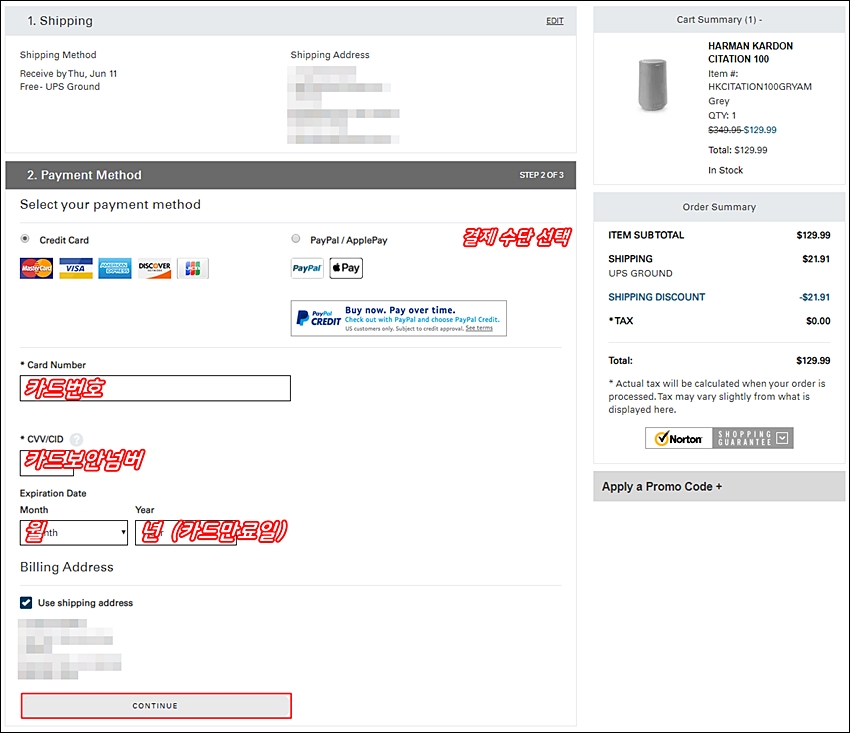Click the STEP 2 OF 3 indicator

tap(542, 175)
